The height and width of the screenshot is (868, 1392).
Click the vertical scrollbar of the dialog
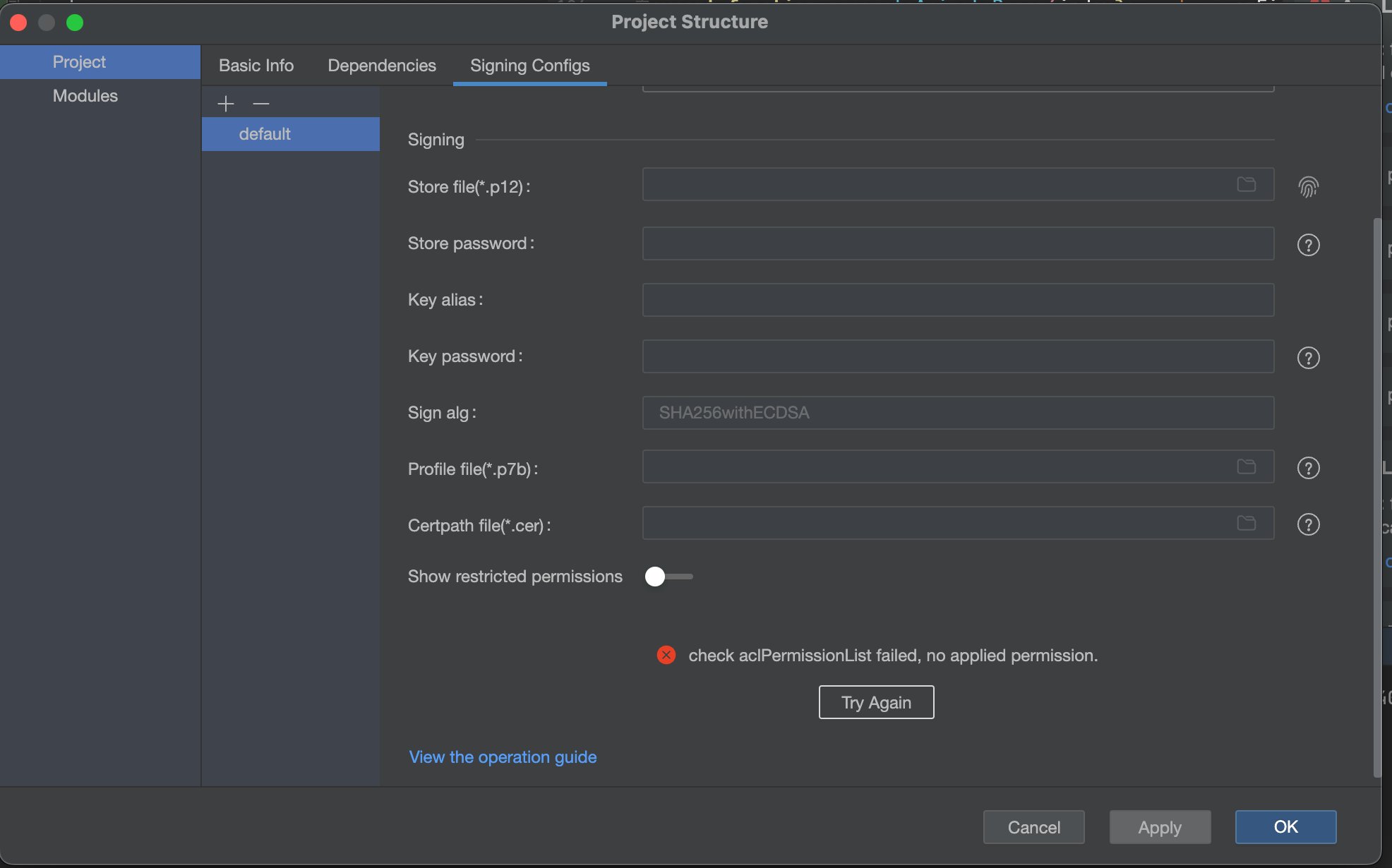1376,498
